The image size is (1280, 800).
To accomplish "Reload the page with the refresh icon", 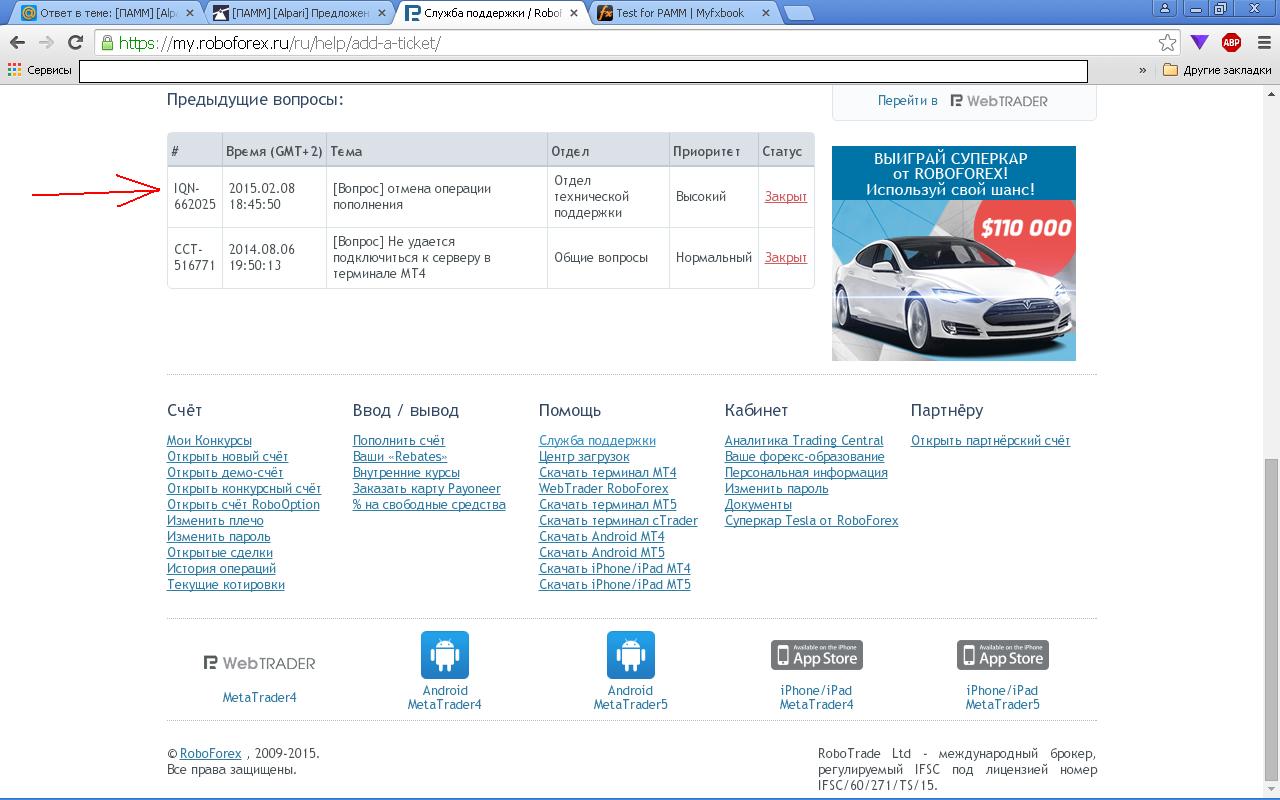I will 75,42.
